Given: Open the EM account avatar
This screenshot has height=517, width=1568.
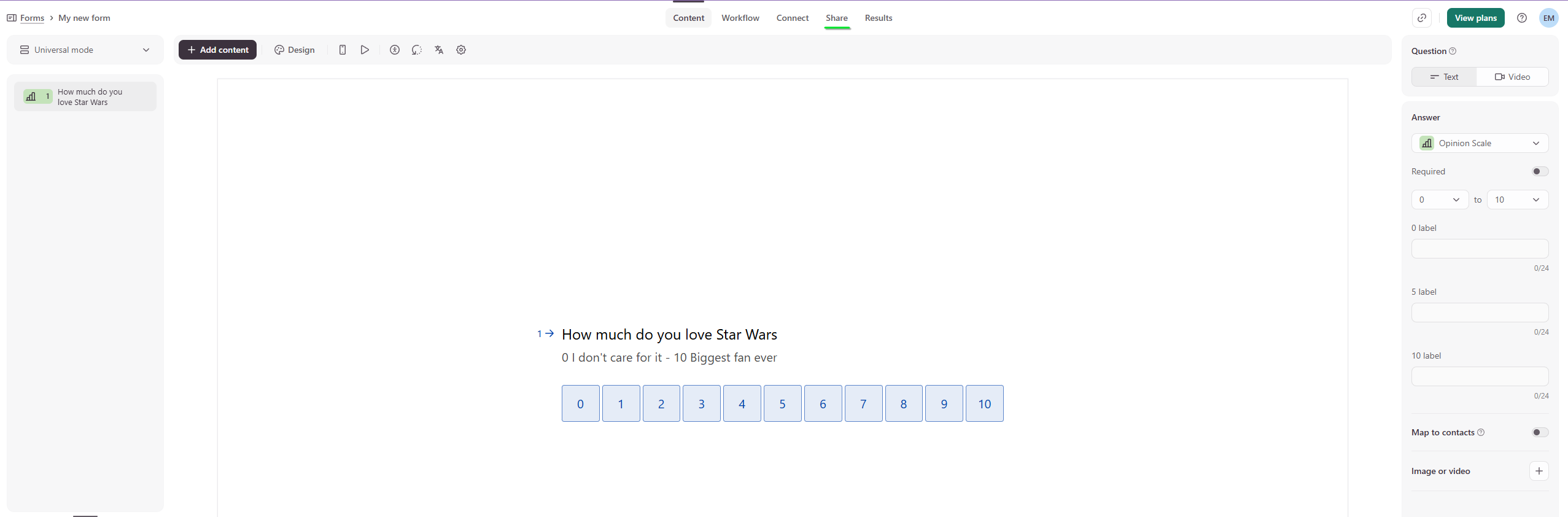Looking at the screenshot, I should (1549, 18).
